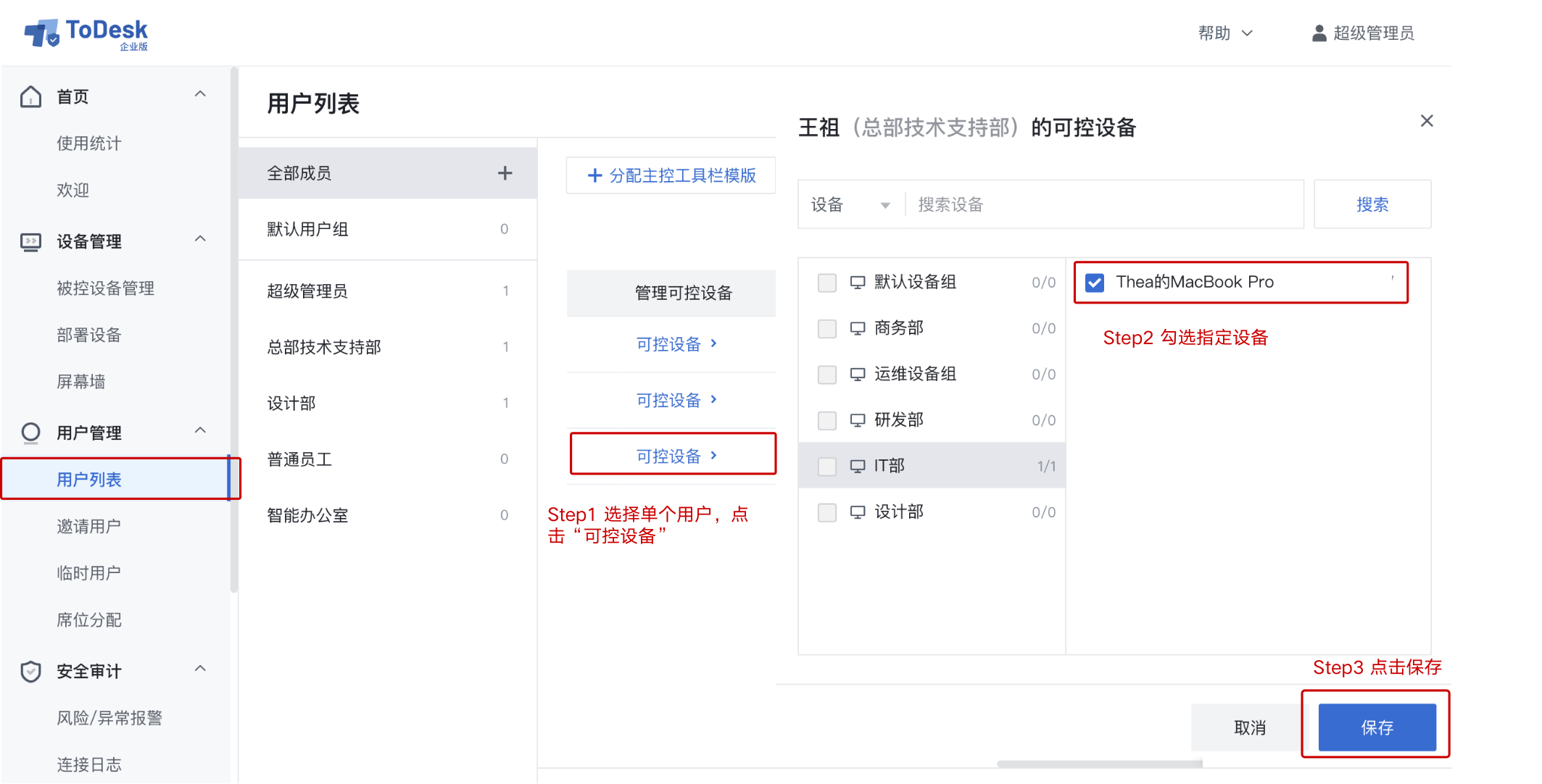This screenshot has height=784, width=1542.
Task: Click 管理可控设备 column header
Action: (x=671, y=293)
